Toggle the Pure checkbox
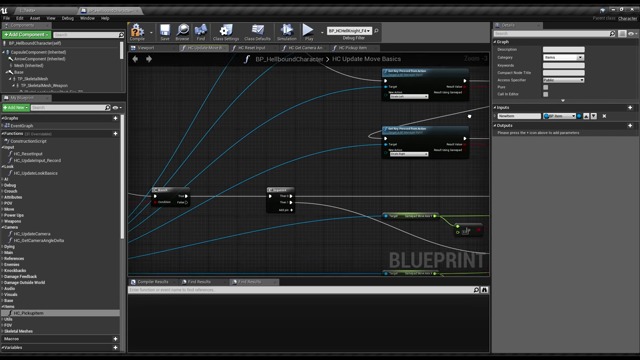The image size is (640, 360). click(546, 87)
